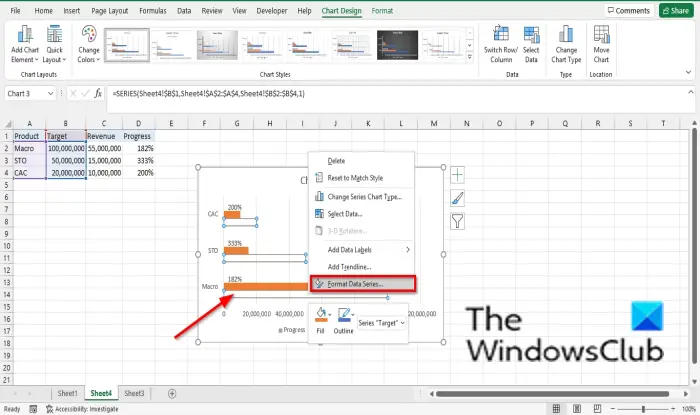The image size is (700, 415).
Task: Click in the formula bar SERIES text
Action: [208, 93]
